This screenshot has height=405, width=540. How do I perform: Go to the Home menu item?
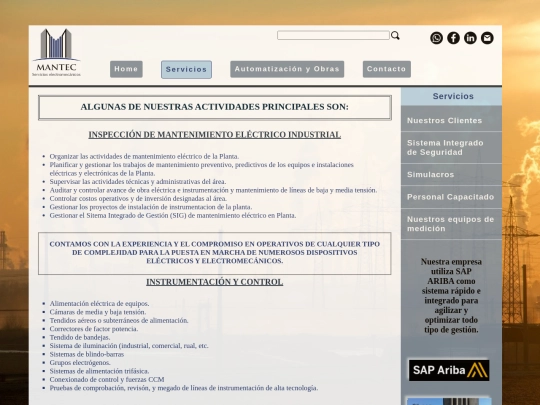click(126, 69)
